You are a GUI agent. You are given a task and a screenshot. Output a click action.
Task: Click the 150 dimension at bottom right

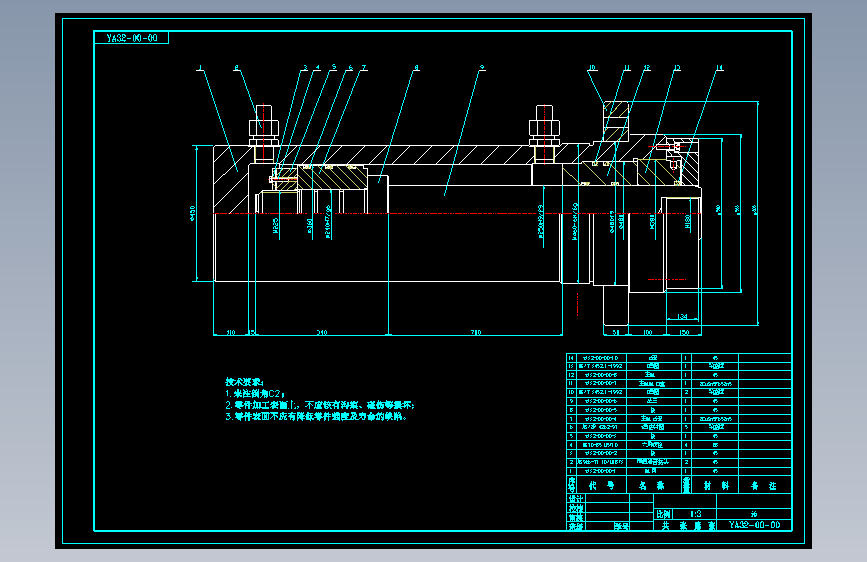click(x=684, y=332)
